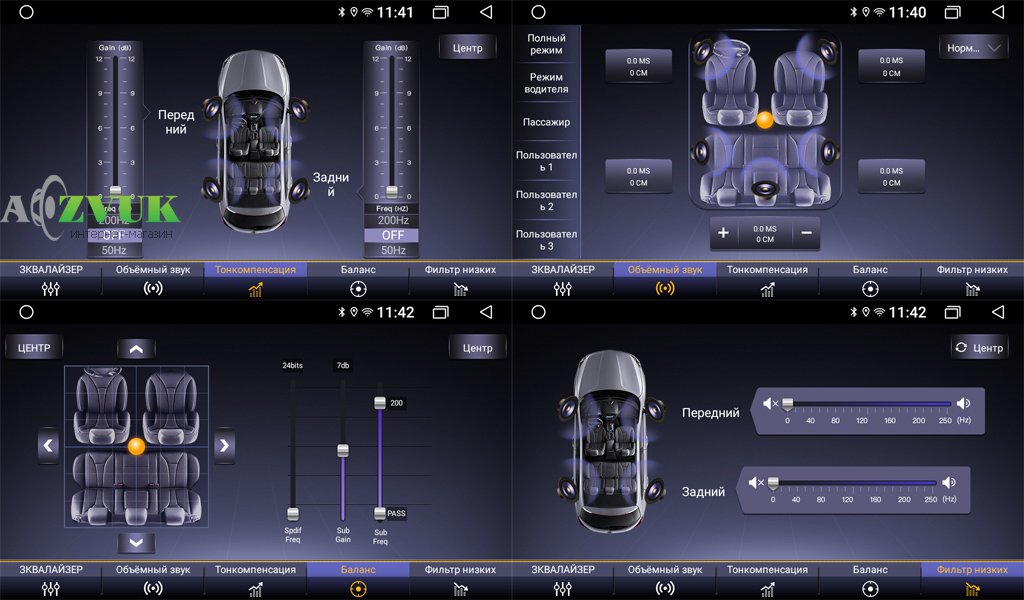Image resolution: width=1024 pixels, height=600 pixels.
Task: Select Пользователь 3 preset
Action: [x=546, y=240]
